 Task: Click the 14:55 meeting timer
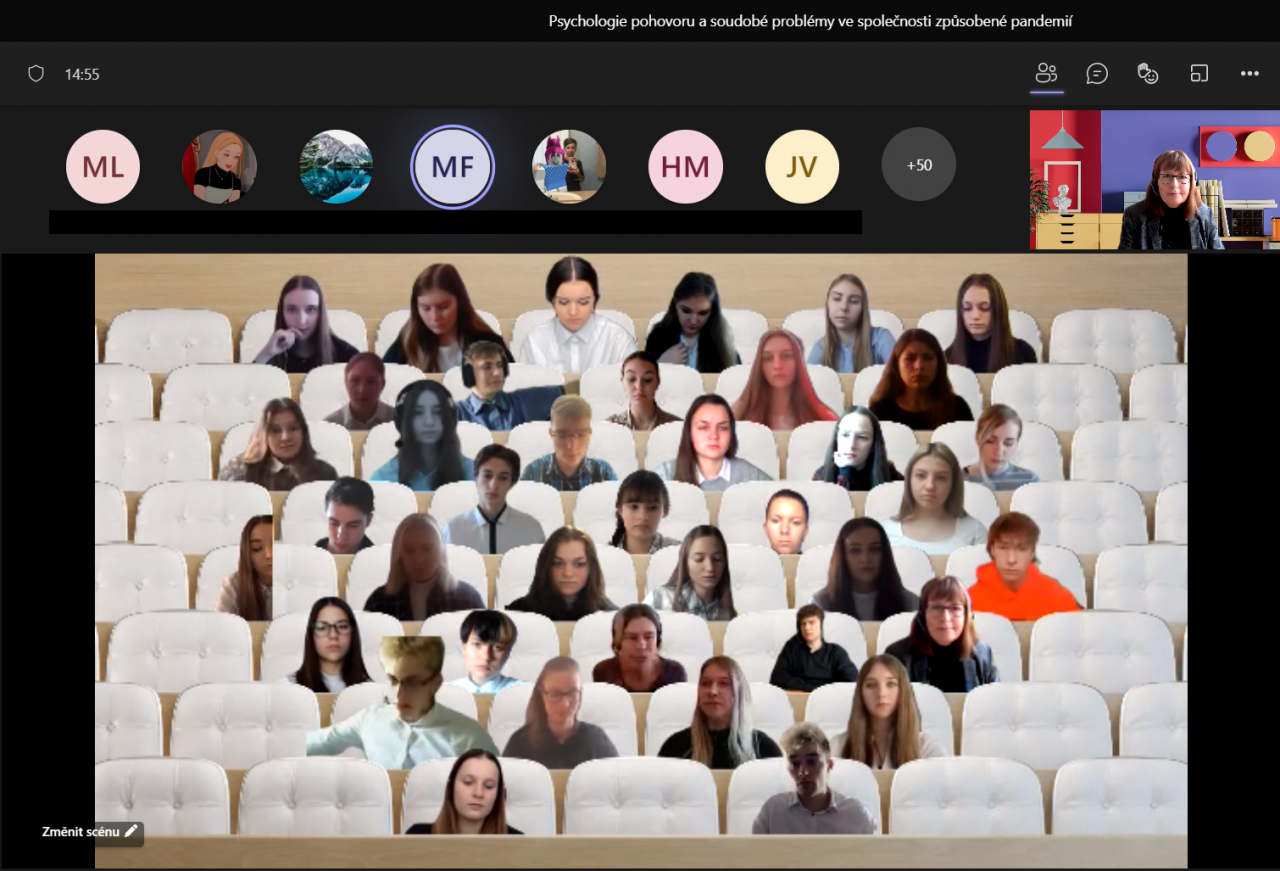[x=82, y=74]
